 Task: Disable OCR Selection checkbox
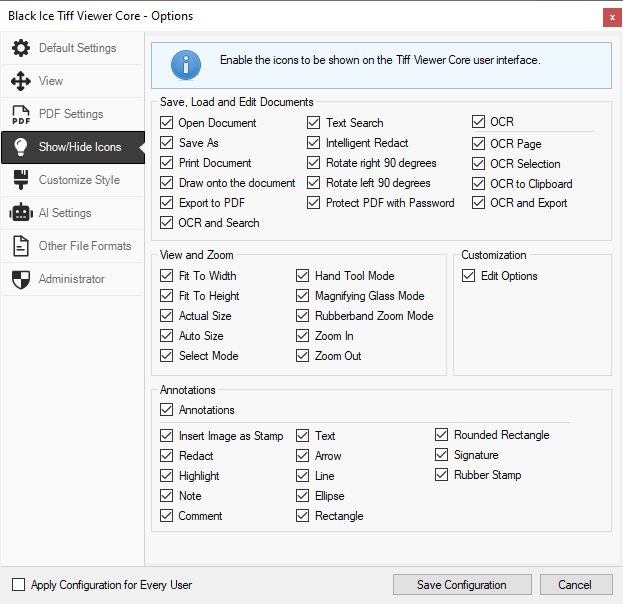(x=478, y=163)
